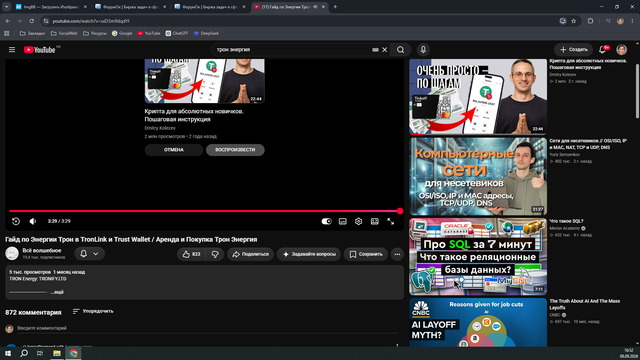Reload the page
This screenshot has width=640, height=360.
(x=31, y=21)
